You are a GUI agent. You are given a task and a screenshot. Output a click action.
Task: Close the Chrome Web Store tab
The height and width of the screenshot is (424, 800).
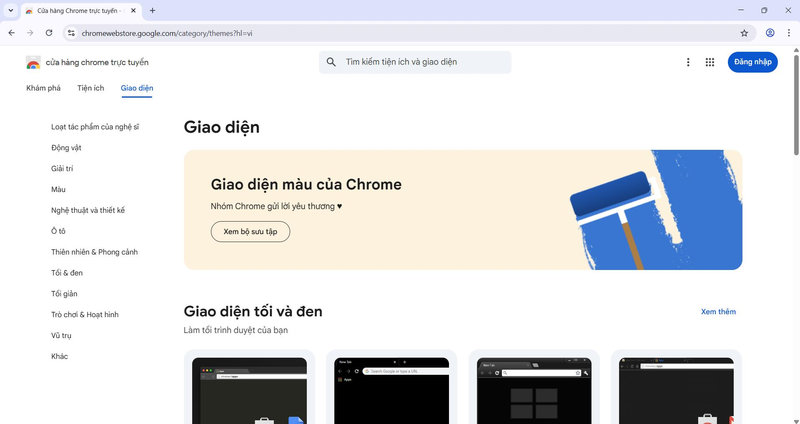point(134,10)
